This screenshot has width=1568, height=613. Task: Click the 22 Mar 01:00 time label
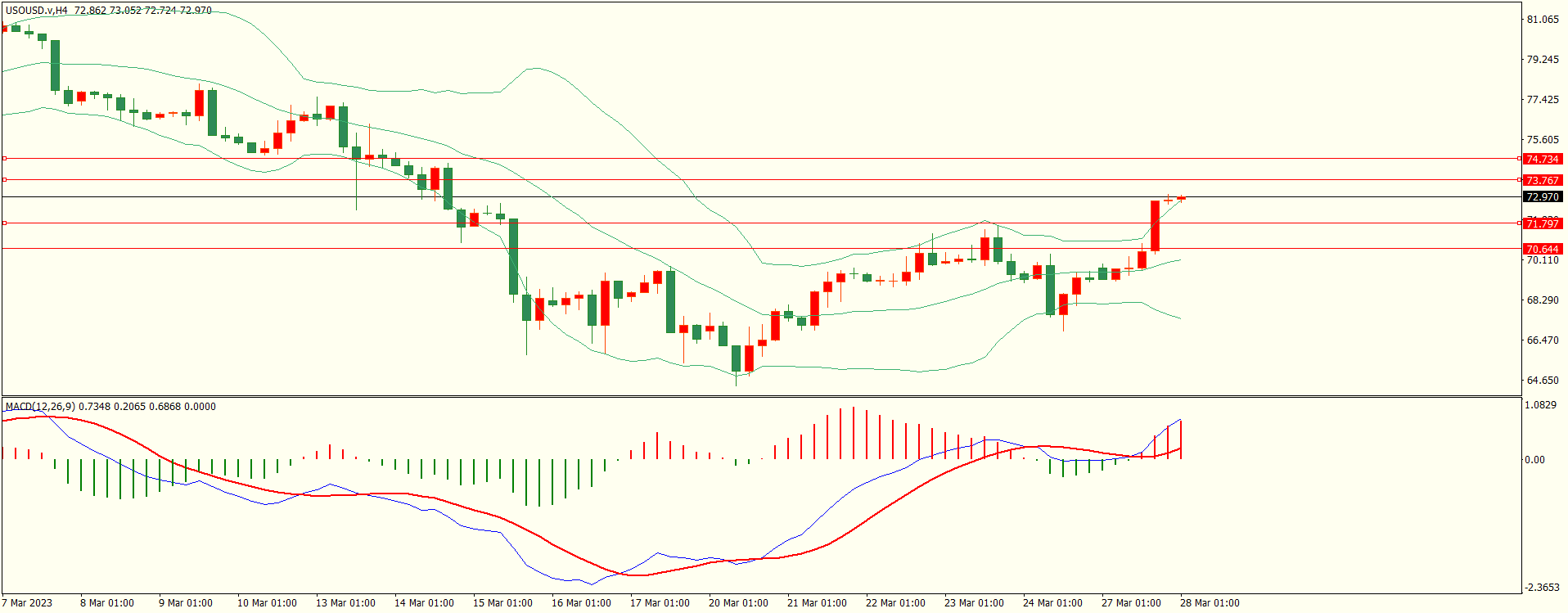tap(895, 603)
